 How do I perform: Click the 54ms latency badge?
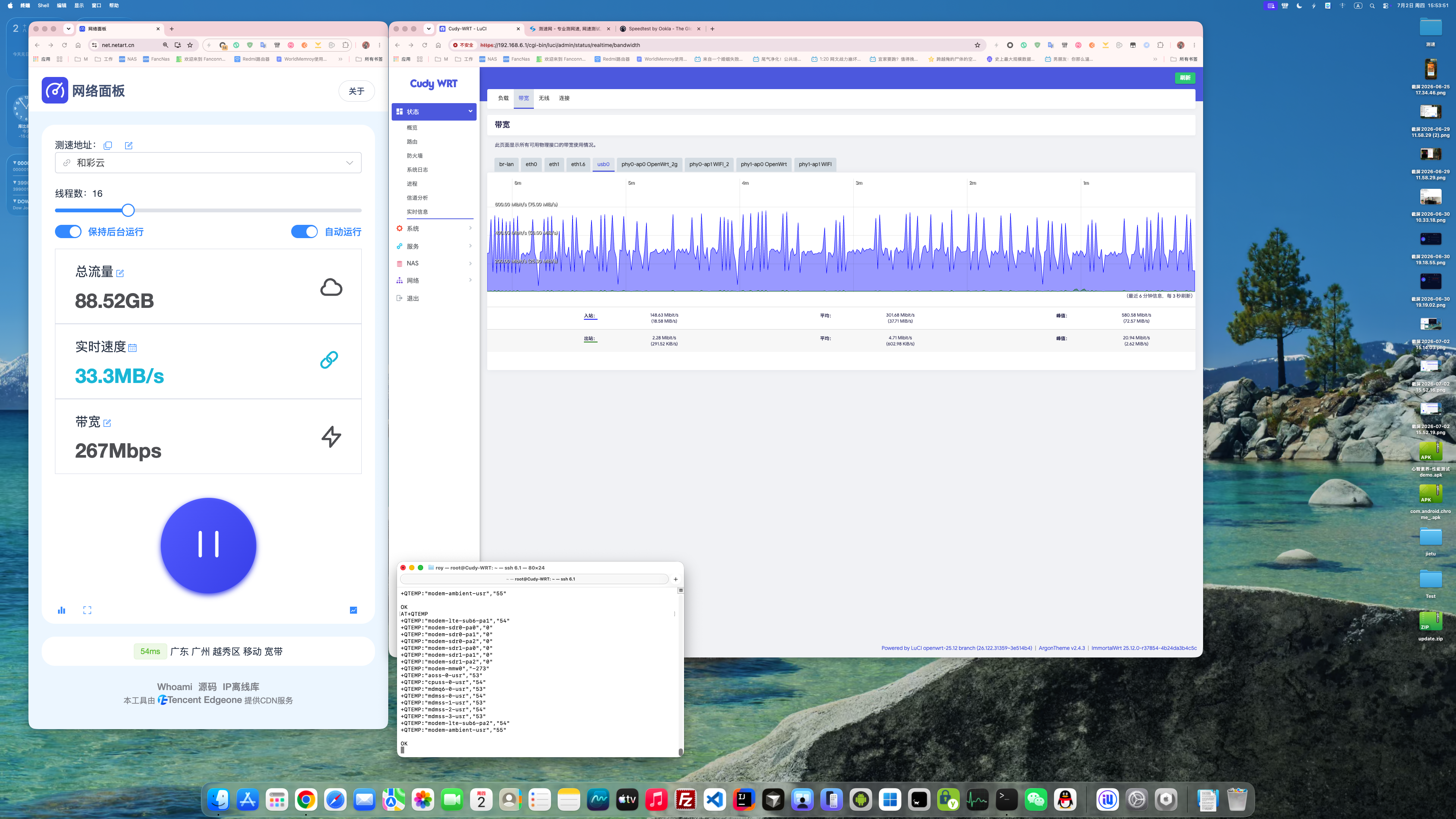151,651
